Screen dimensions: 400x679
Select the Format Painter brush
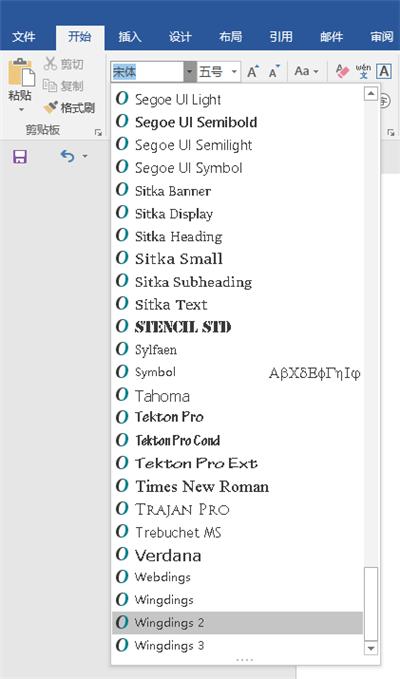coord(51,107)
